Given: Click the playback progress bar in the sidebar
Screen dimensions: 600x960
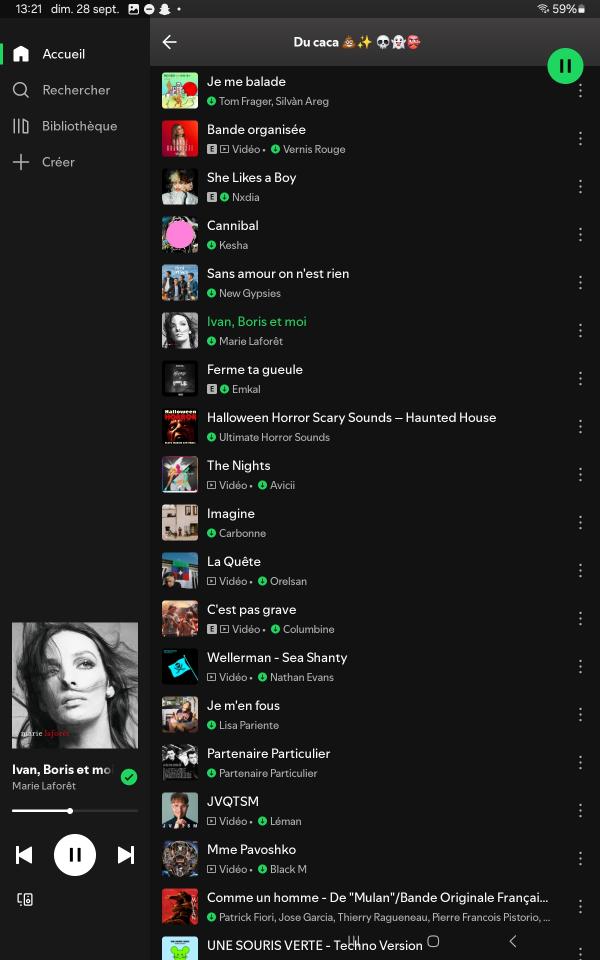Looking at the screenshot, I should [x=75, y=811].
